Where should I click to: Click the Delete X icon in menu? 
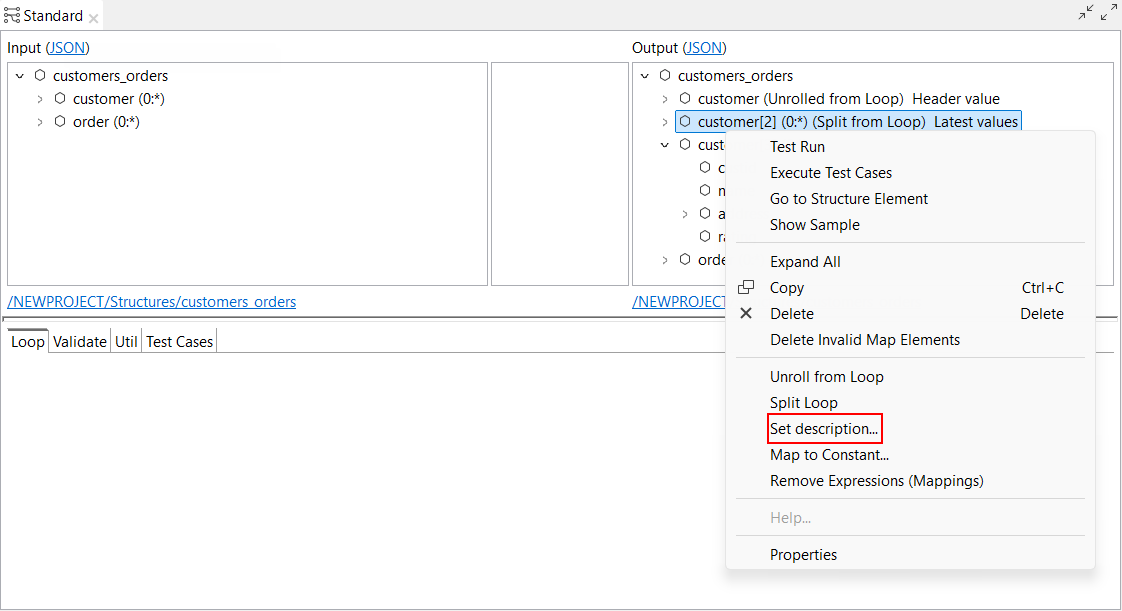tap(746, 314)
